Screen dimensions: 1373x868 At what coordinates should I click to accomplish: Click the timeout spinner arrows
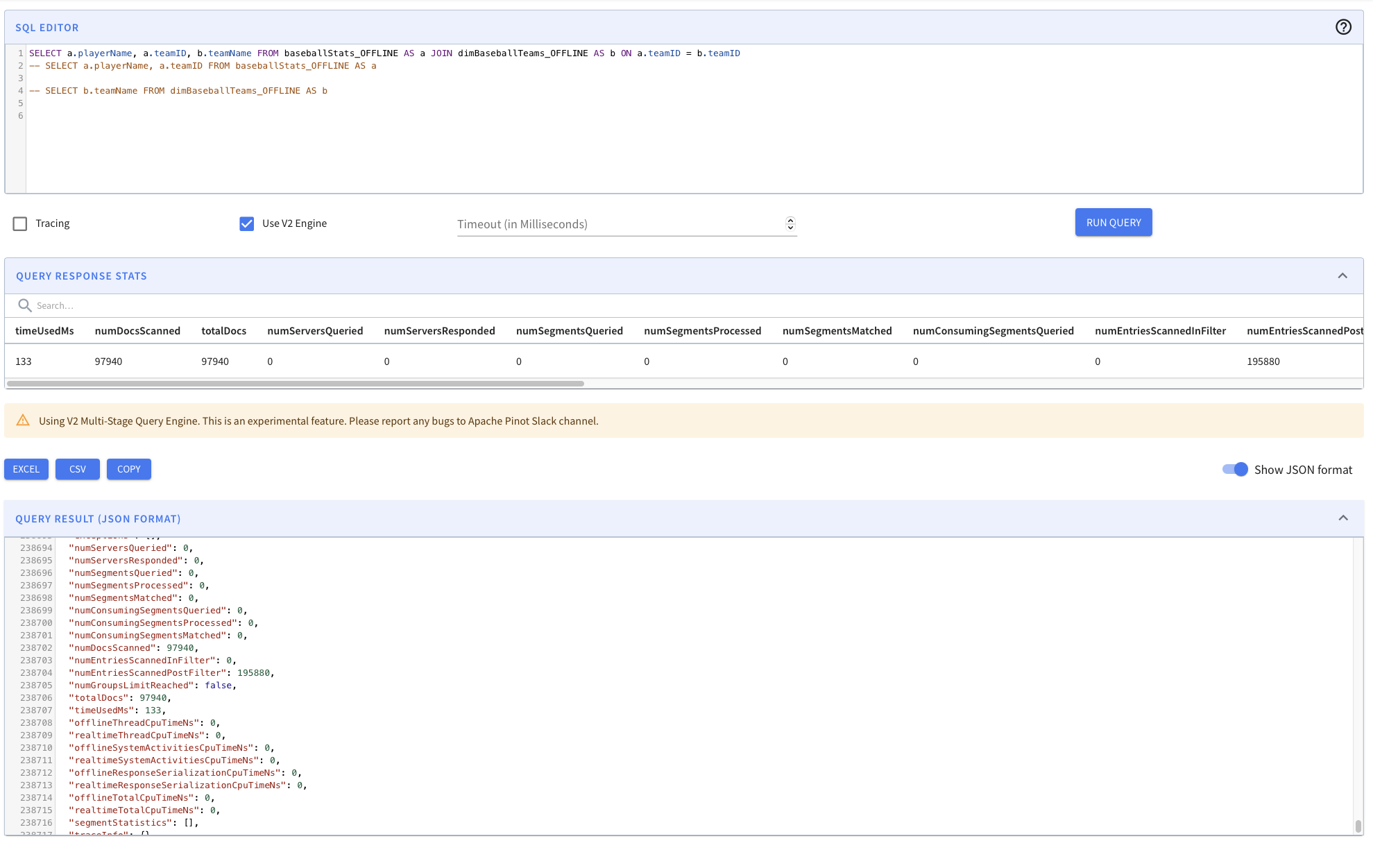click(790, 223)
